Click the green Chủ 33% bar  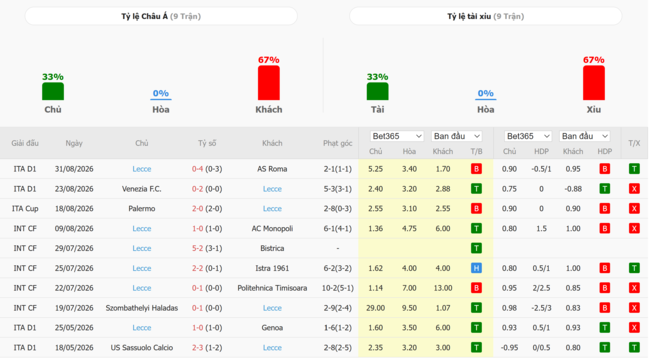click(53, 91)
